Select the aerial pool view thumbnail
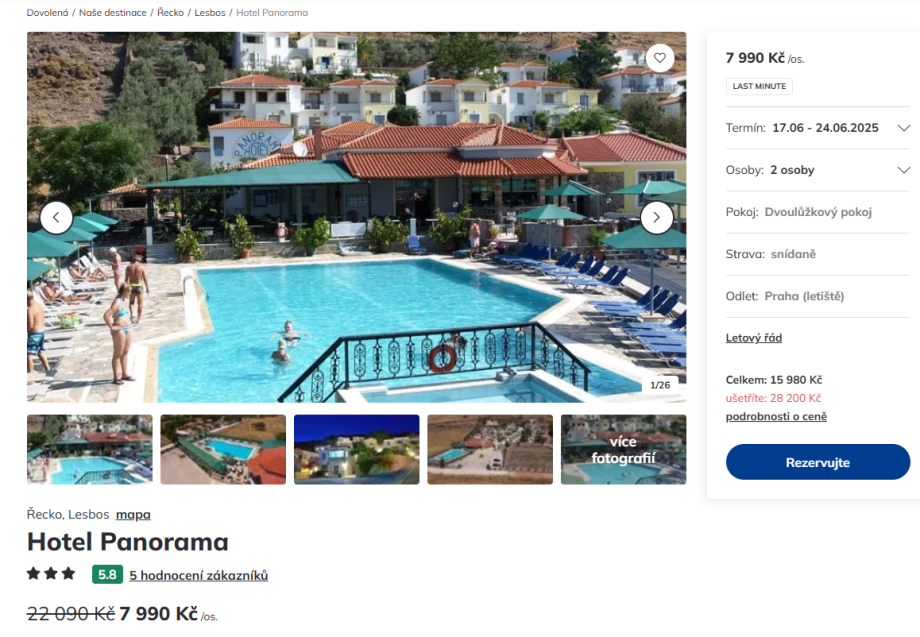 [x=223, y=449]
